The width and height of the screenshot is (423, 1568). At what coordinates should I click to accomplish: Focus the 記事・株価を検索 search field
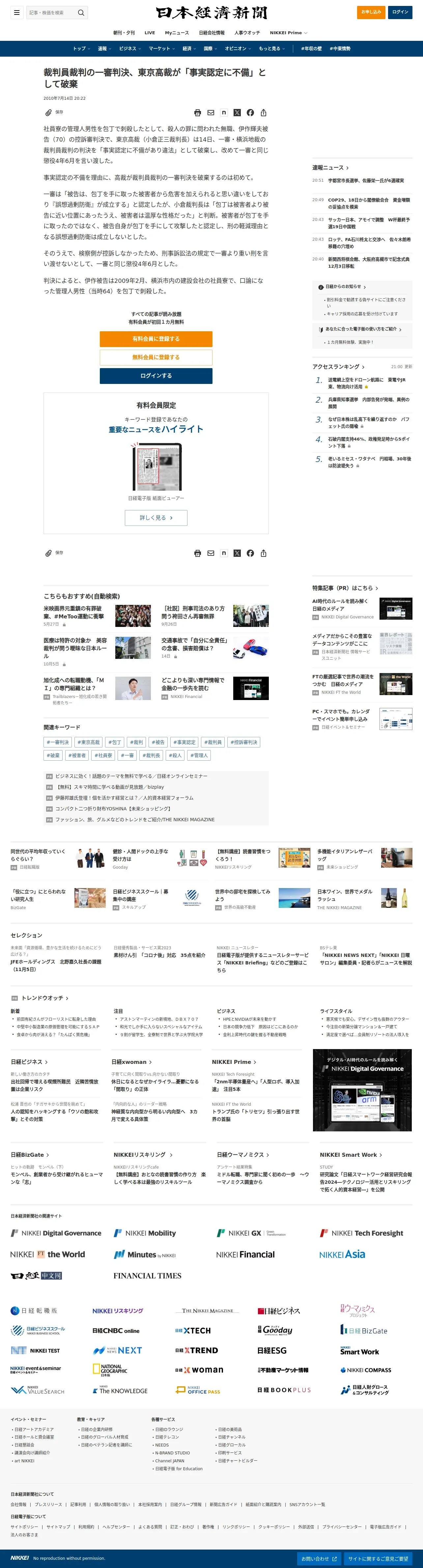point(51,12)
